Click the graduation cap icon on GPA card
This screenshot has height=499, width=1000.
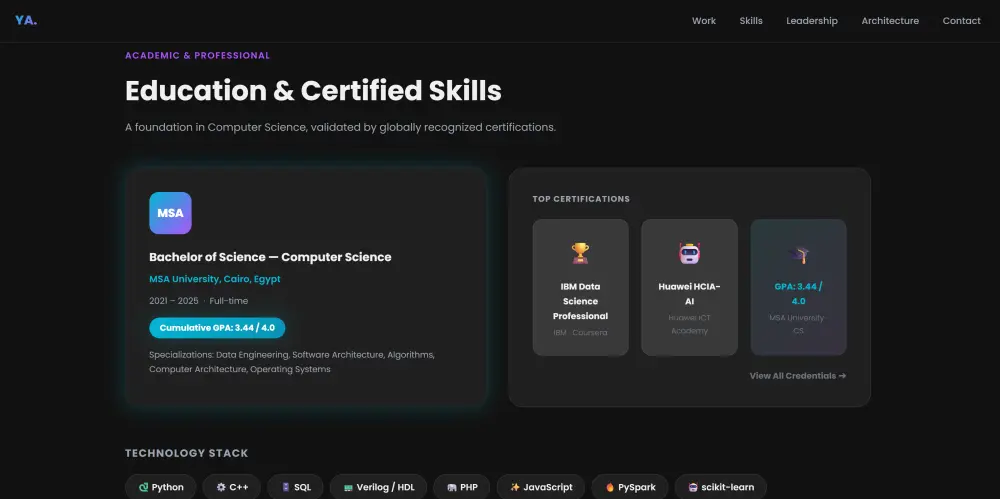point(798,255)
